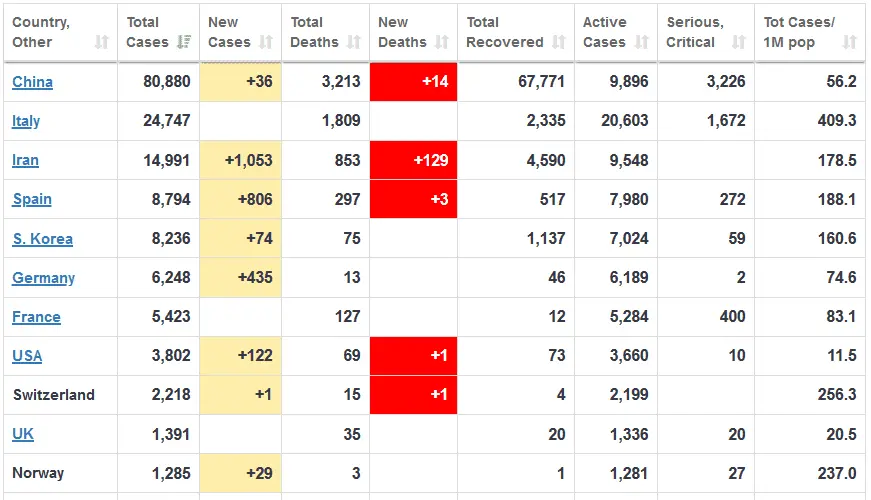Image resolution: width=871 pixels, height=500 pixels.
Task: Open the UK country link
Action: [x=23, y=434]
